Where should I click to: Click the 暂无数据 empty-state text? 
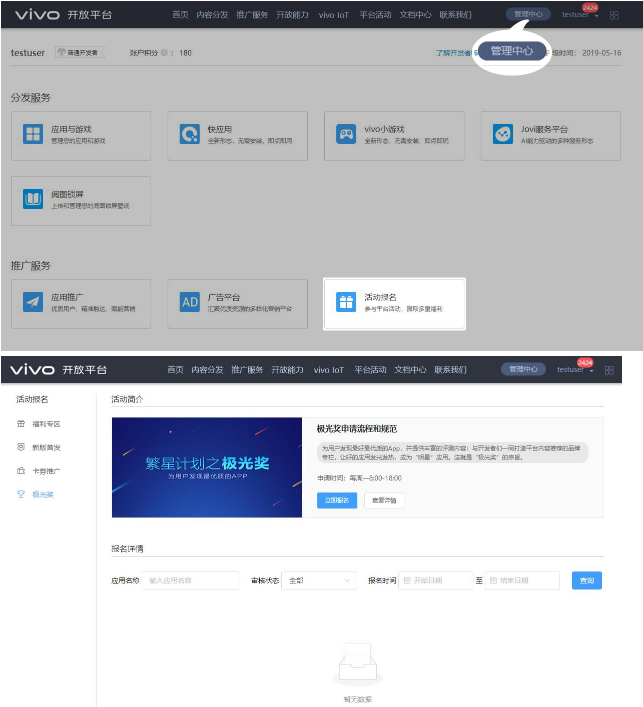point(358,699)
